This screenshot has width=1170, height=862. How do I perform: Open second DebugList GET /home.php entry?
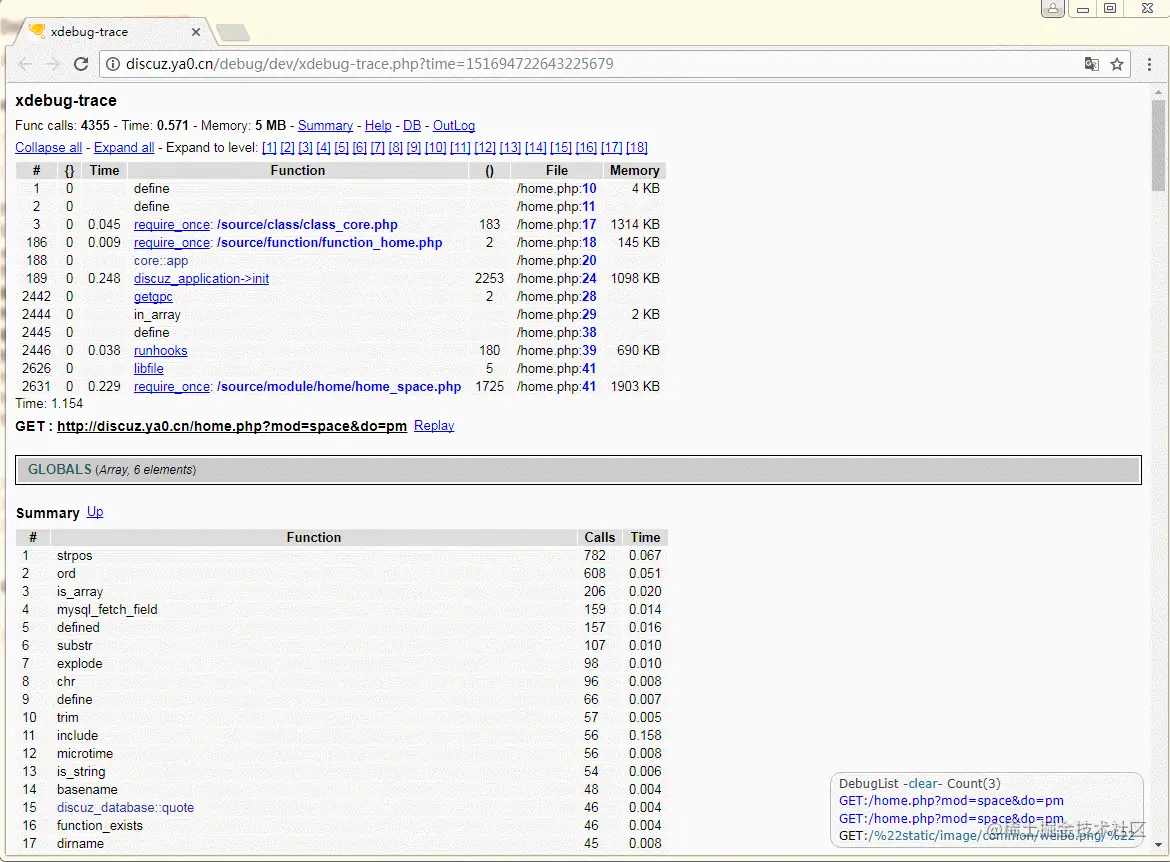tap(951, 819)
